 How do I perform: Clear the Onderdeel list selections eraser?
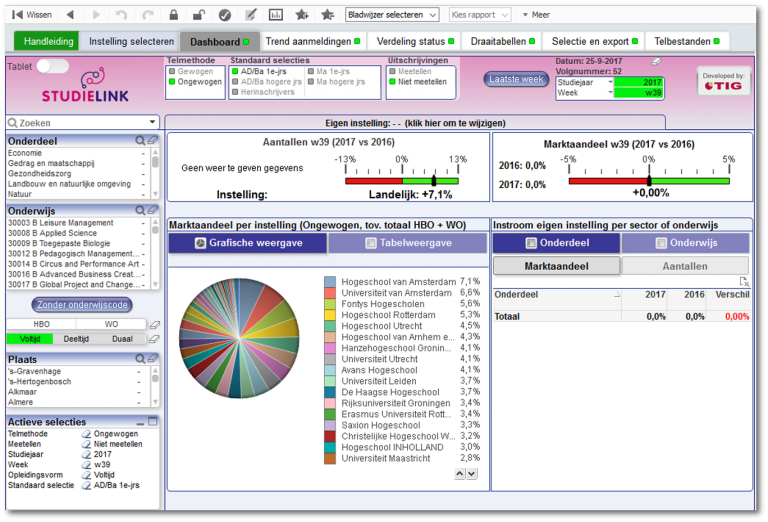[x=153, y=141]
